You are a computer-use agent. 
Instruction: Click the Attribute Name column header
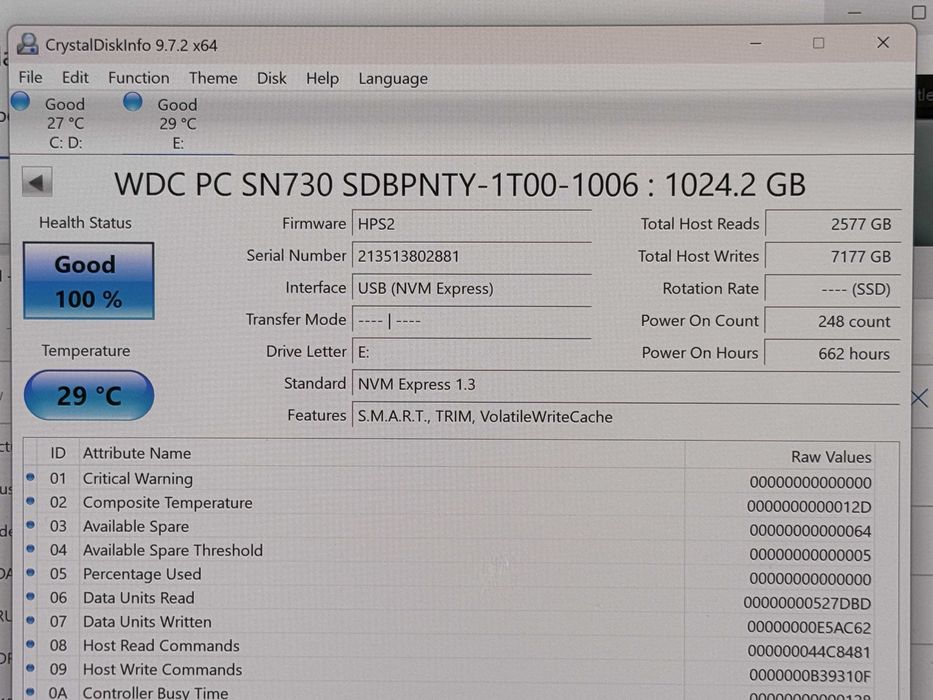tap(137, 453)
